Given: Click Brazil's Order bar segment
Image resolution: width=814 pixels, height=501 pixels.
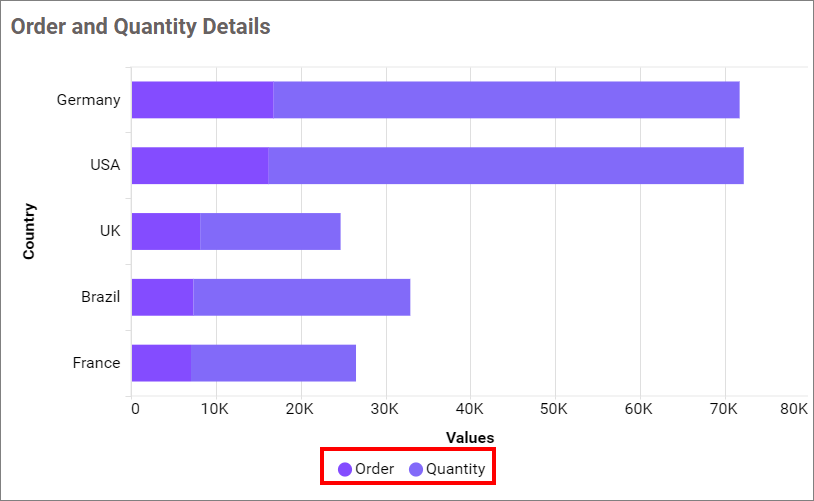Looking at the screenshot, I should (x=162, y=297).
